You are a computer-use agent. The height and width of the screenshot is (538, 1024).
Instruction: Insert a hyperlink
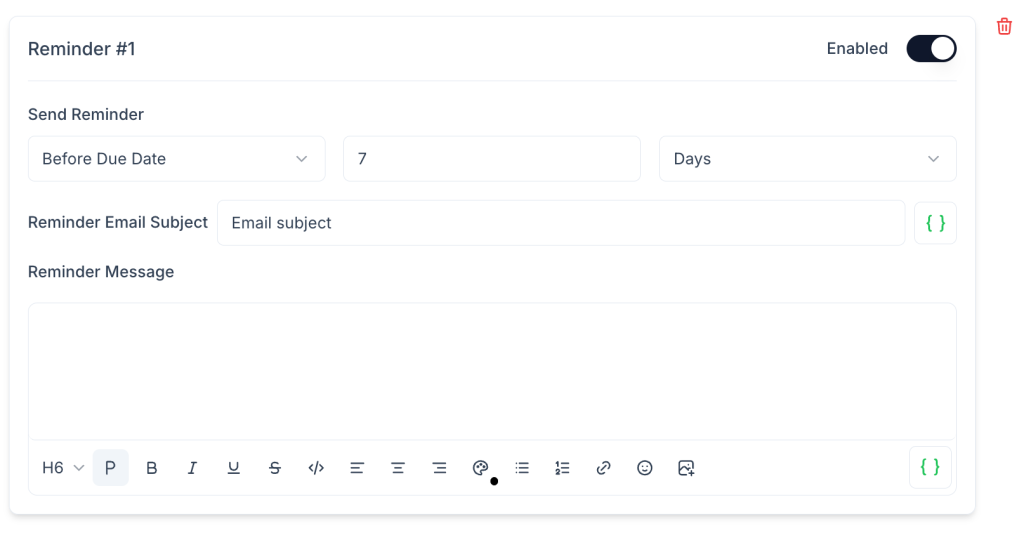603,468
